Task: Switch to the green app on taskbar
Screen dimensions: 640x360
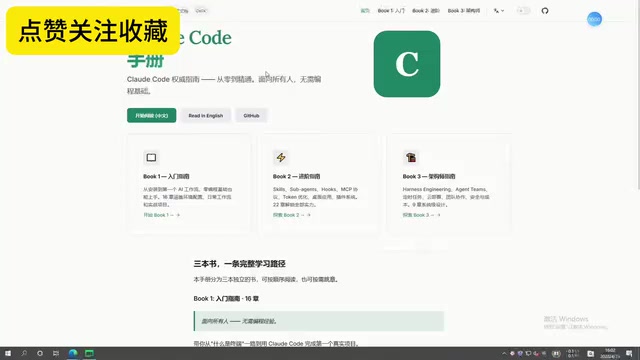Action: (x=89, y=353)
